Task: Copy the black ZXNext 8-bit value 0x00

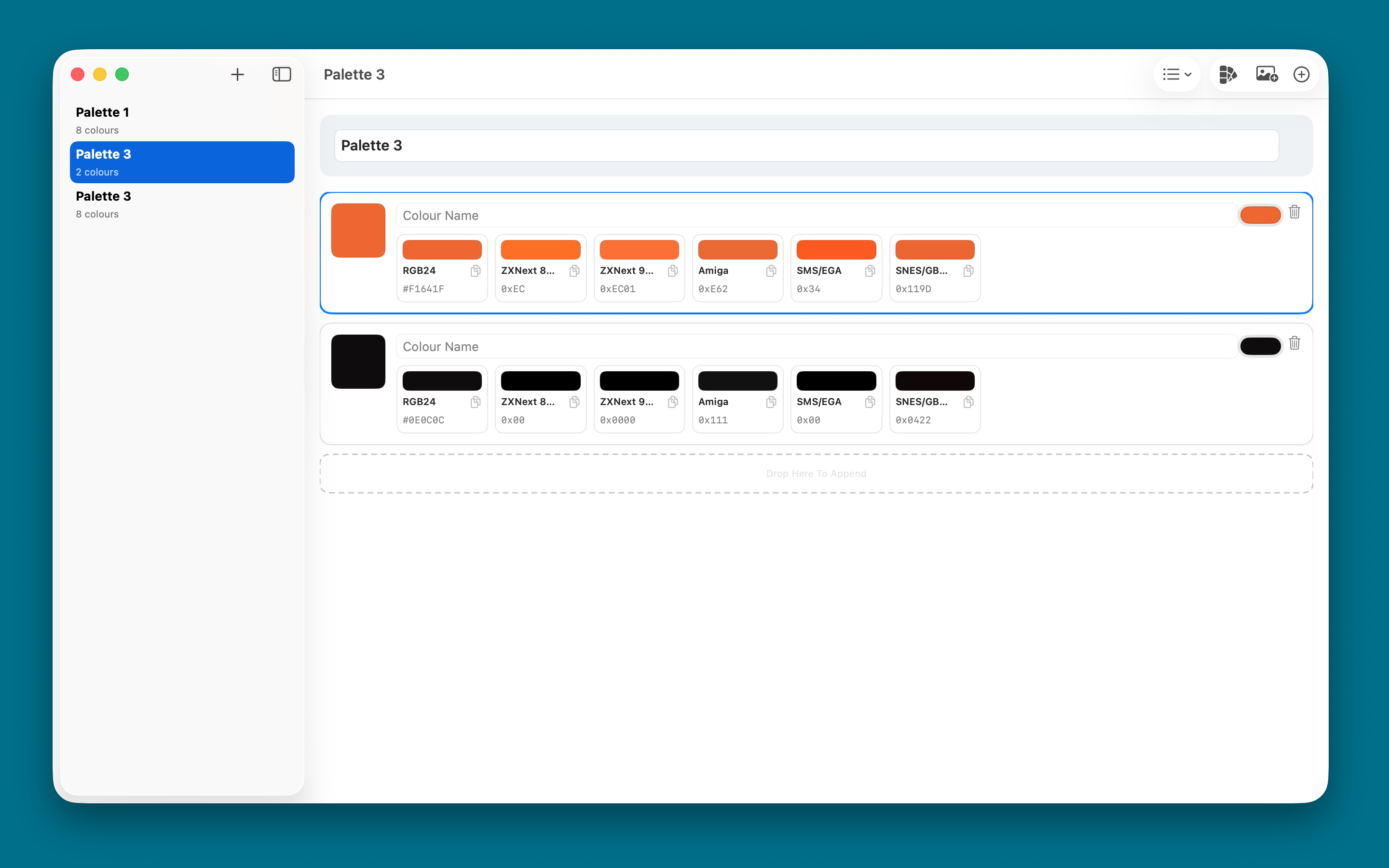Action: point(574,402)
